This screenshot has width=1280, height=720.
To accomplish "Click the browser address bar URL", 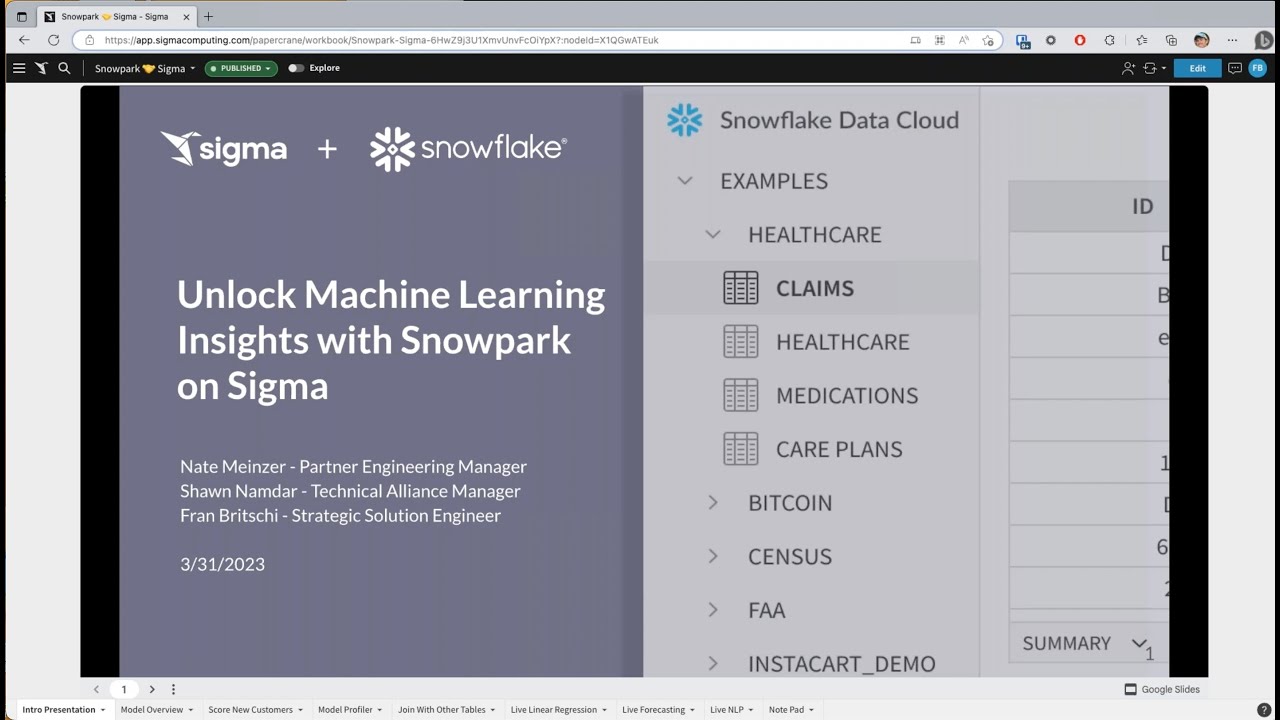I will point(381,40).
